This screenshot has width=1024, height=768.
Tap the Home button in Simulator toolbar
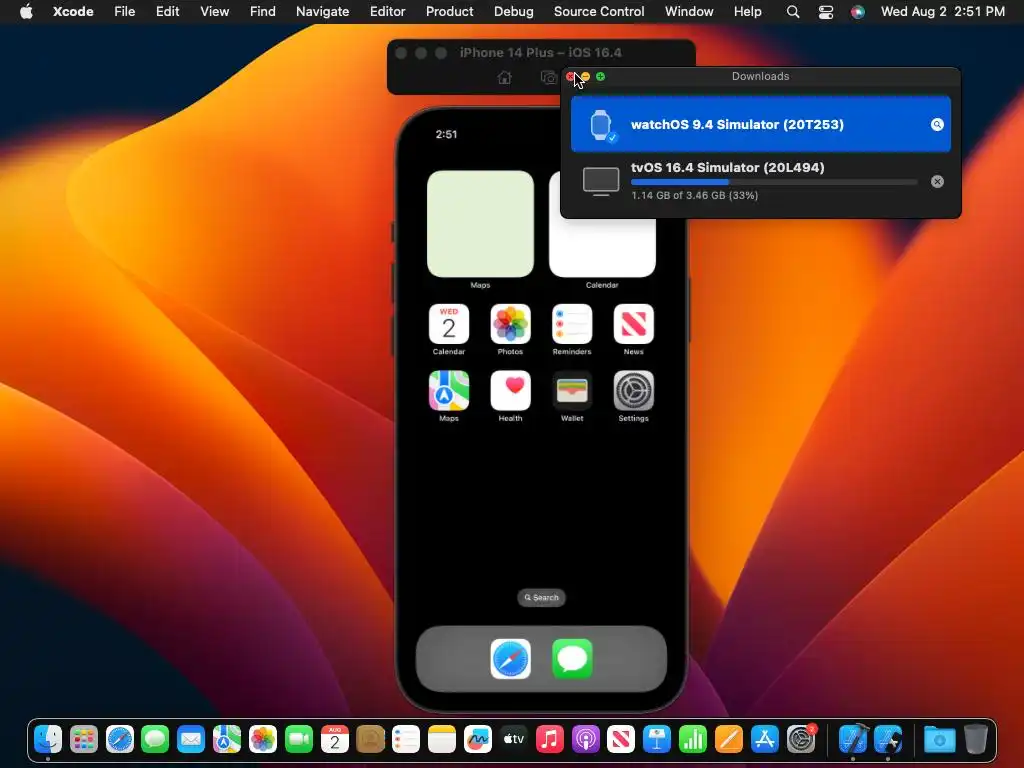click(504, 78)
